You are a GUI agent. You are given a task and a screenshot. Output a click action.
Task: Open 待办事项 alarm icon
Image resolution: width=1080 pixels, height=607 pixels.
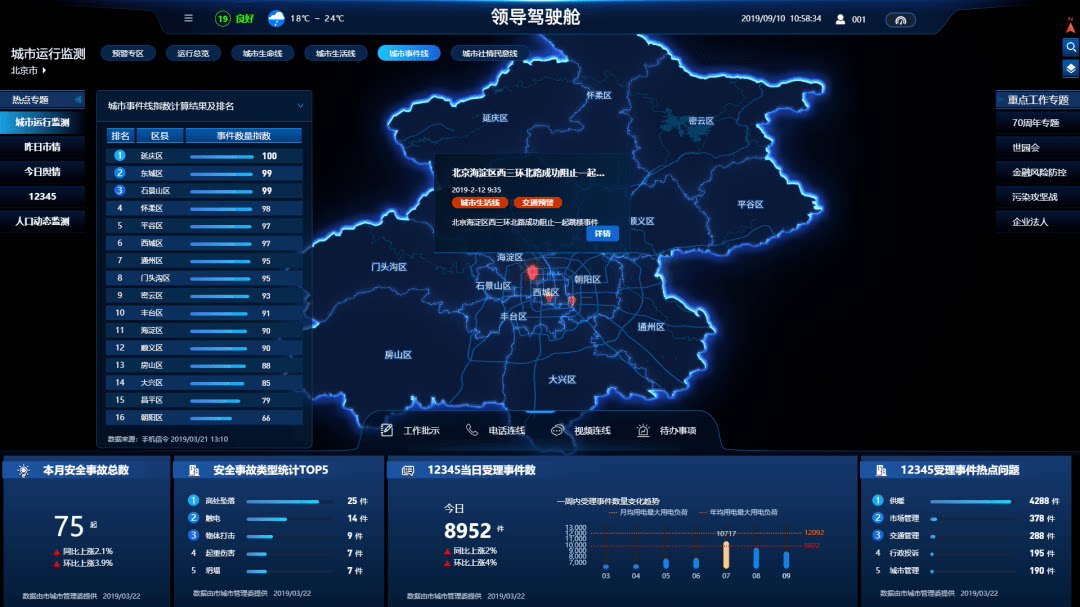643,430
